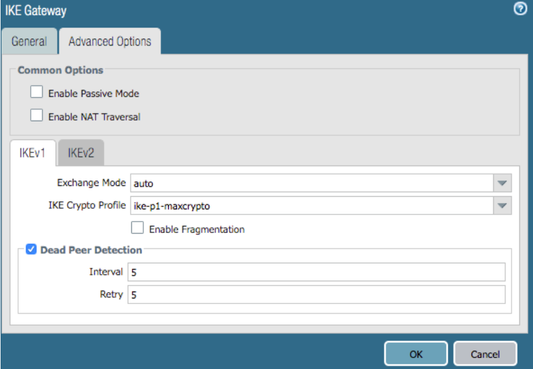Screen dimensions: 533x369
Task: Switch to the IKEv2 sub-tab
Action: pyautogui.click(x=81, y=153)
